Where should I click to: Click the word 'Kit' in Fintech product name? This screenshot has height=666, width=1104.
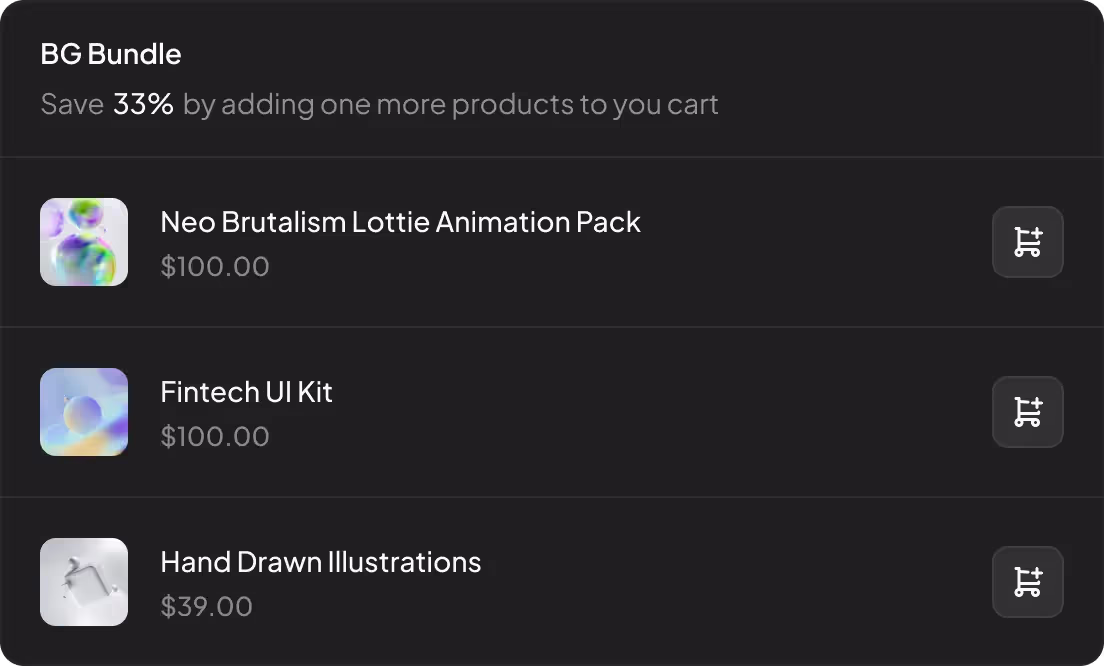coord(315,392)
